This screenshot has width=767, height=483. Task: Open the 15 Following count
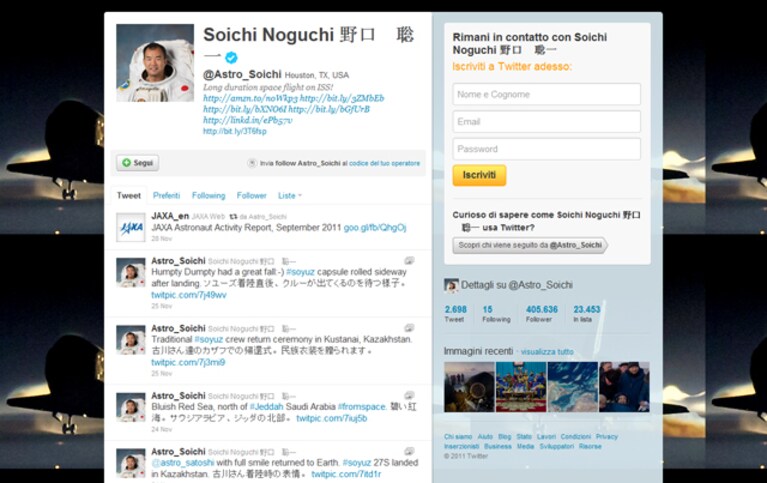(496, 314)
